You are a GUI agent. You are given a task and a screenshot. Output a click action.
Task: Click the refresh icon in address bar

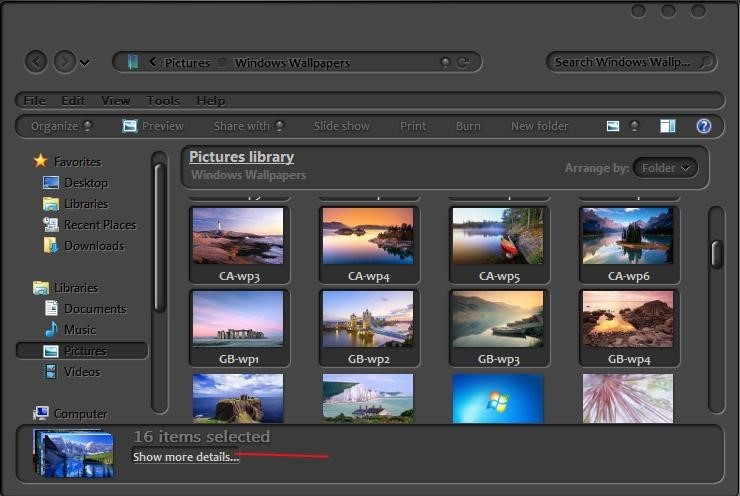tap(463, 62)
